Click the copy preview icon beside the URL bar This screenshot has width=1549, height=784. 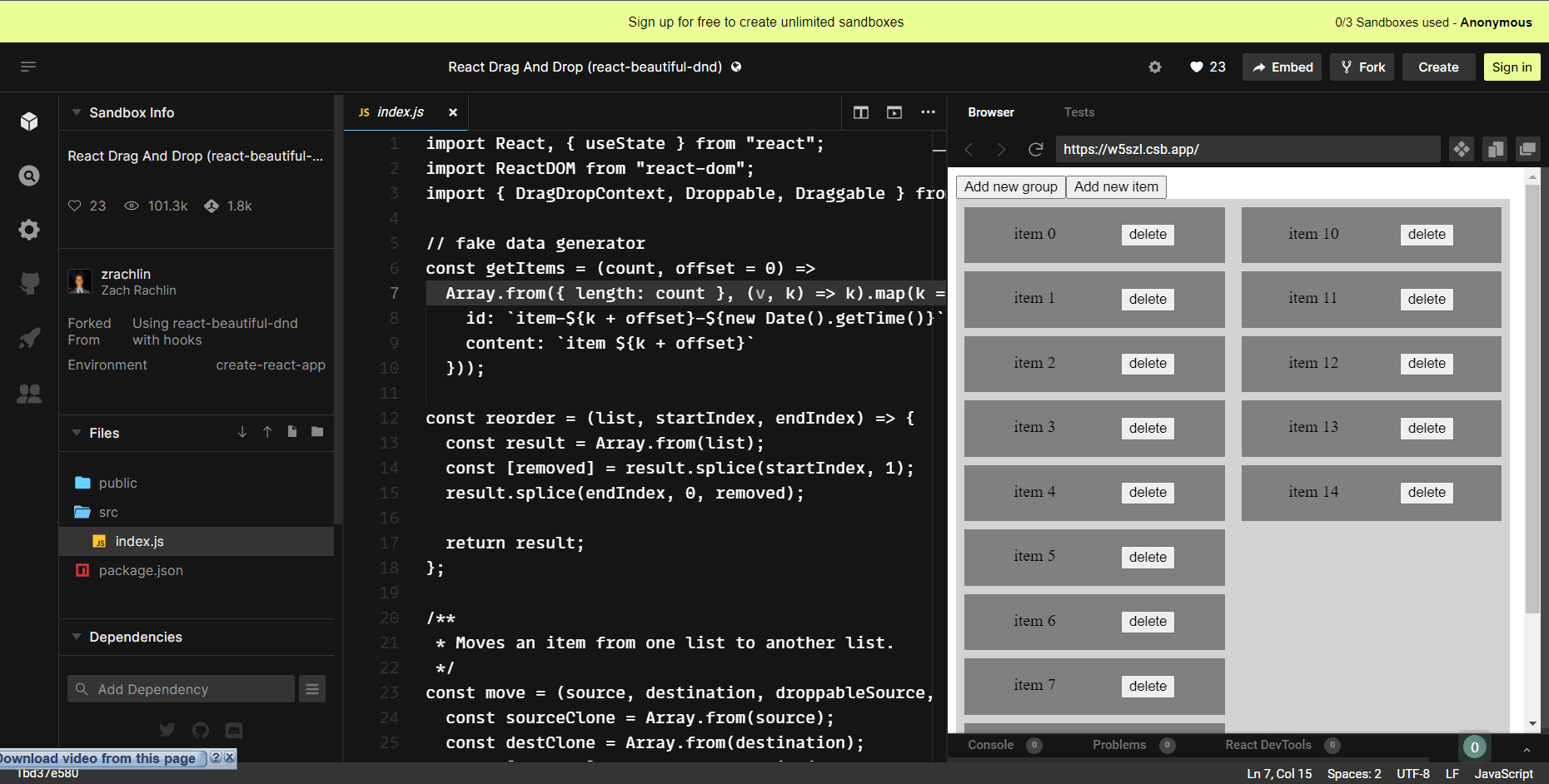click(x=1495, y=149)
